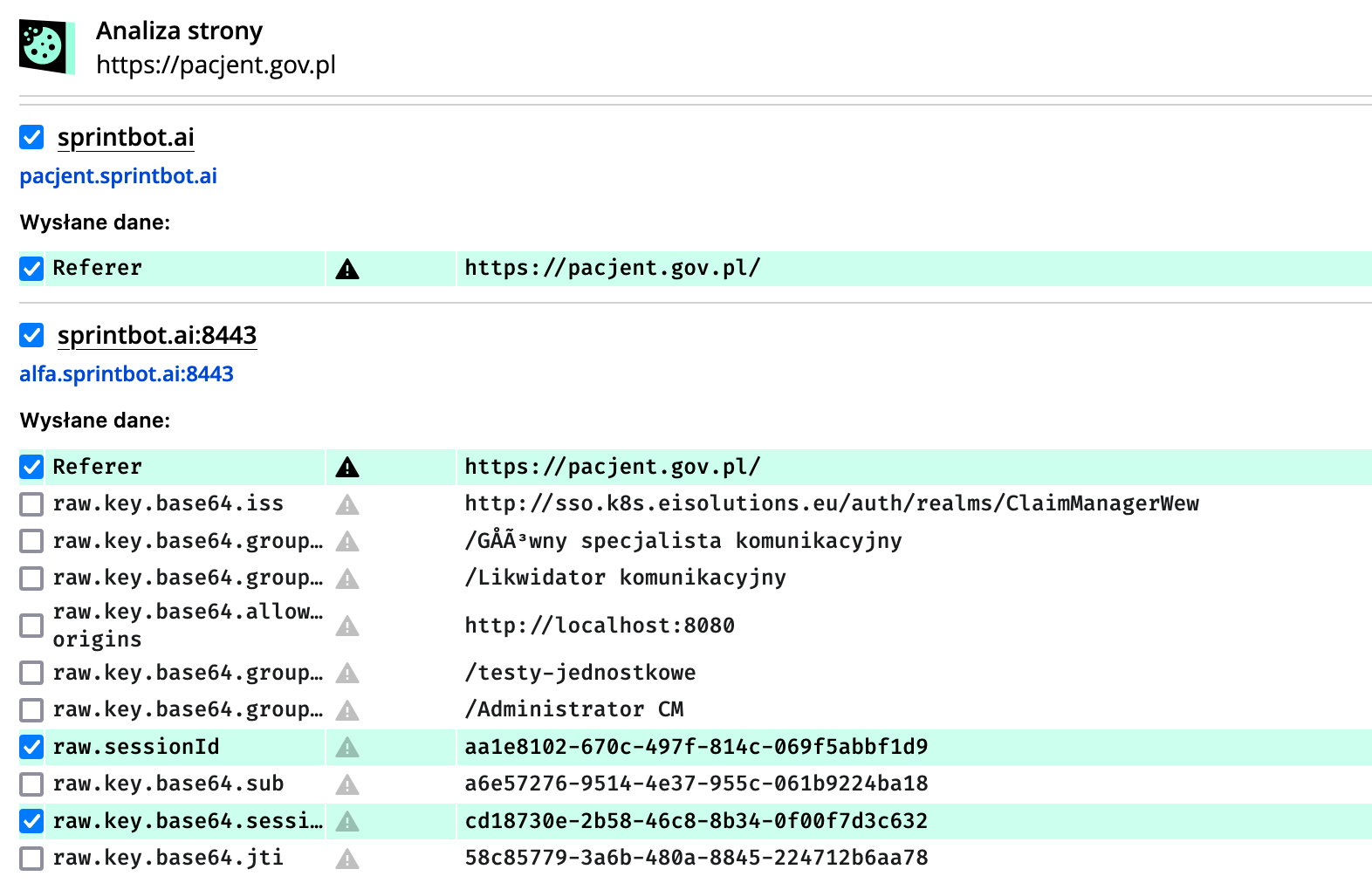Screen dimensions: 1372x883
Task: Uncheck Referer checkbox under pacjent.sprintbot.ai
Action: pos(31,269)
